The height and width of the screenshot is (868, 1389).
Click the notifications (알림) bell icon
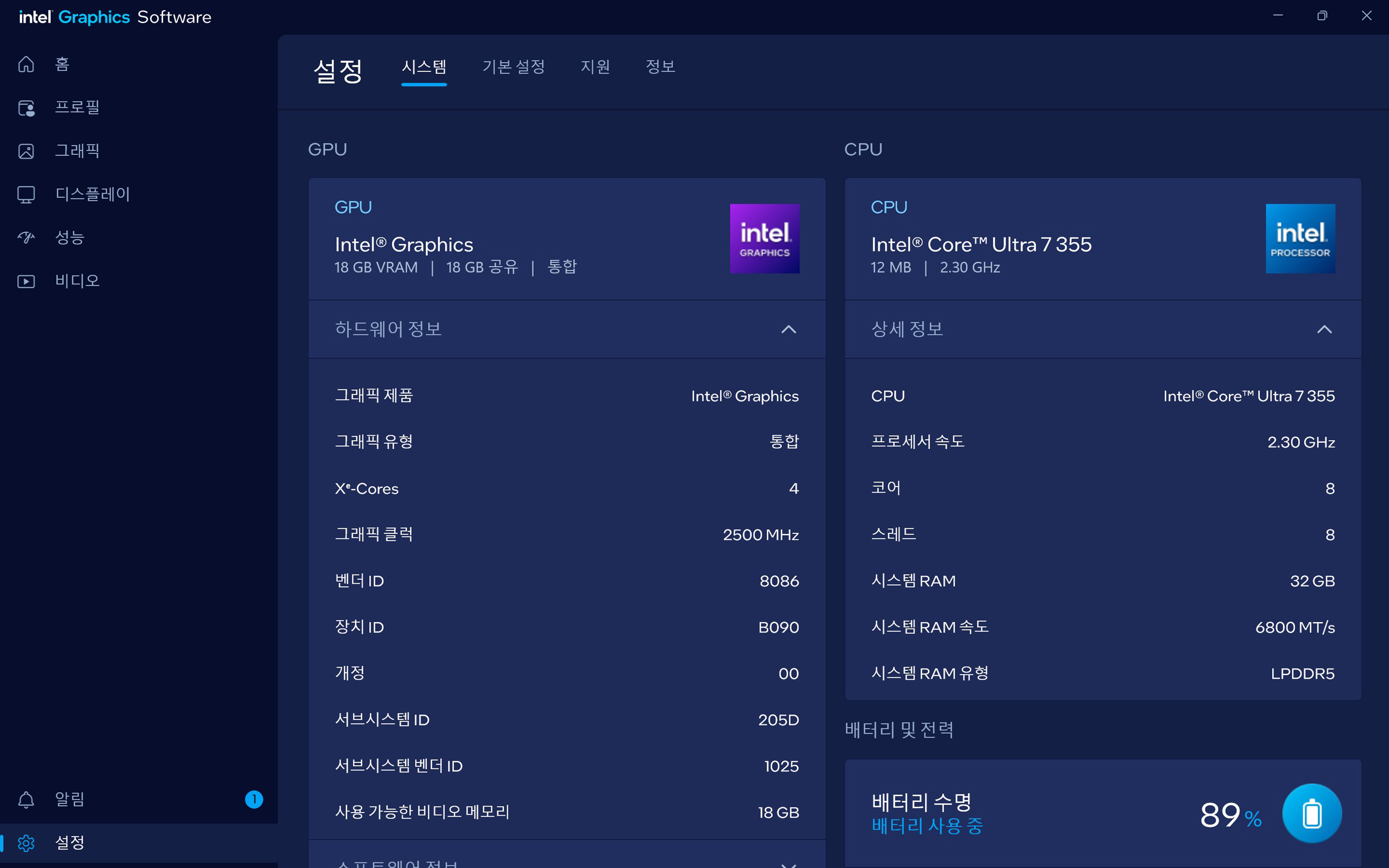point(26,799)
